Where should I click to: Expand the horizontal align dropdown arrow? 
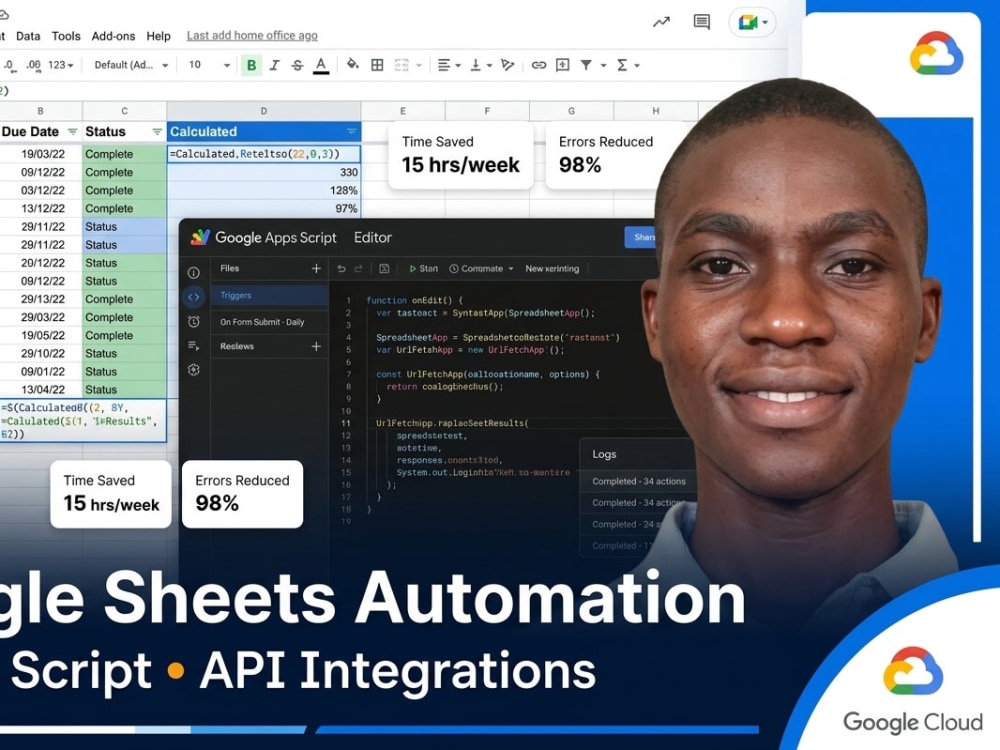[x=458, y=65]
